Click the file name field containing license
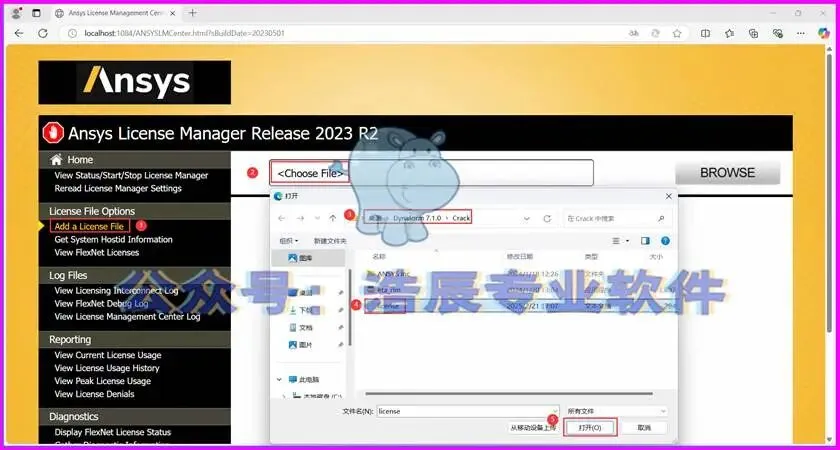The width and height of the screenshot is (840, 450). (468, 411)
